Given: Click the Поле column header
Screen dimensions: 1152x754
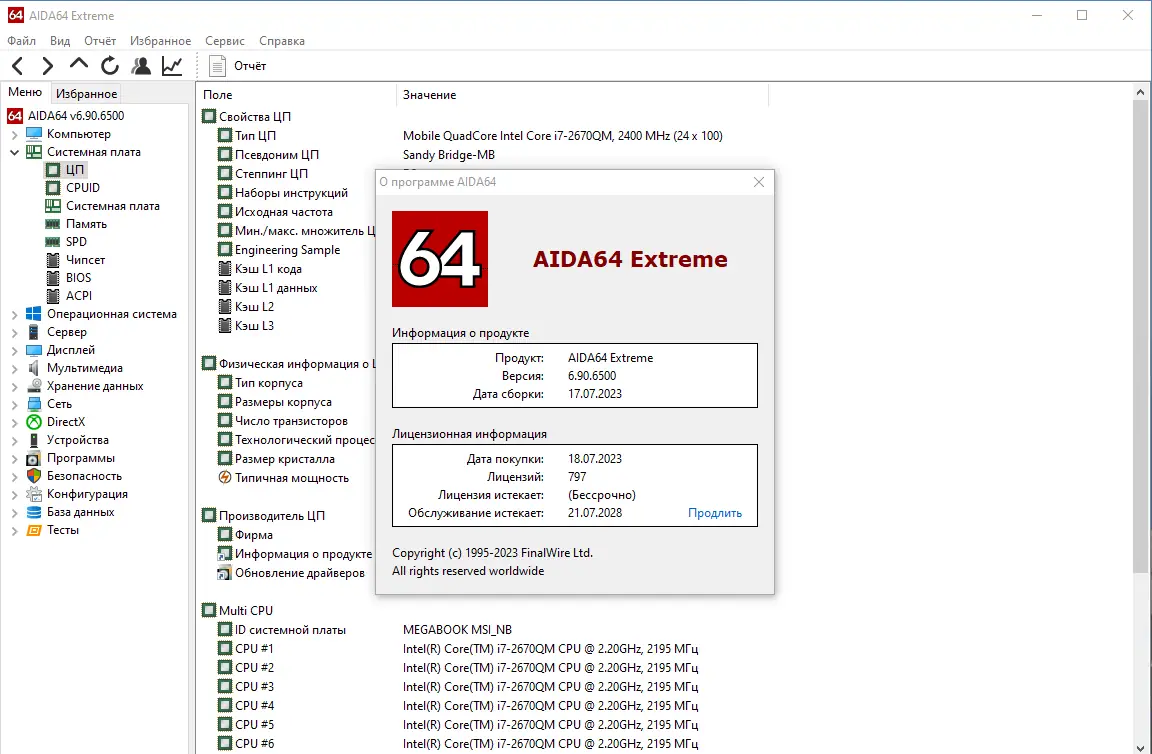Looking at the screenshot, I should point(297,95).
